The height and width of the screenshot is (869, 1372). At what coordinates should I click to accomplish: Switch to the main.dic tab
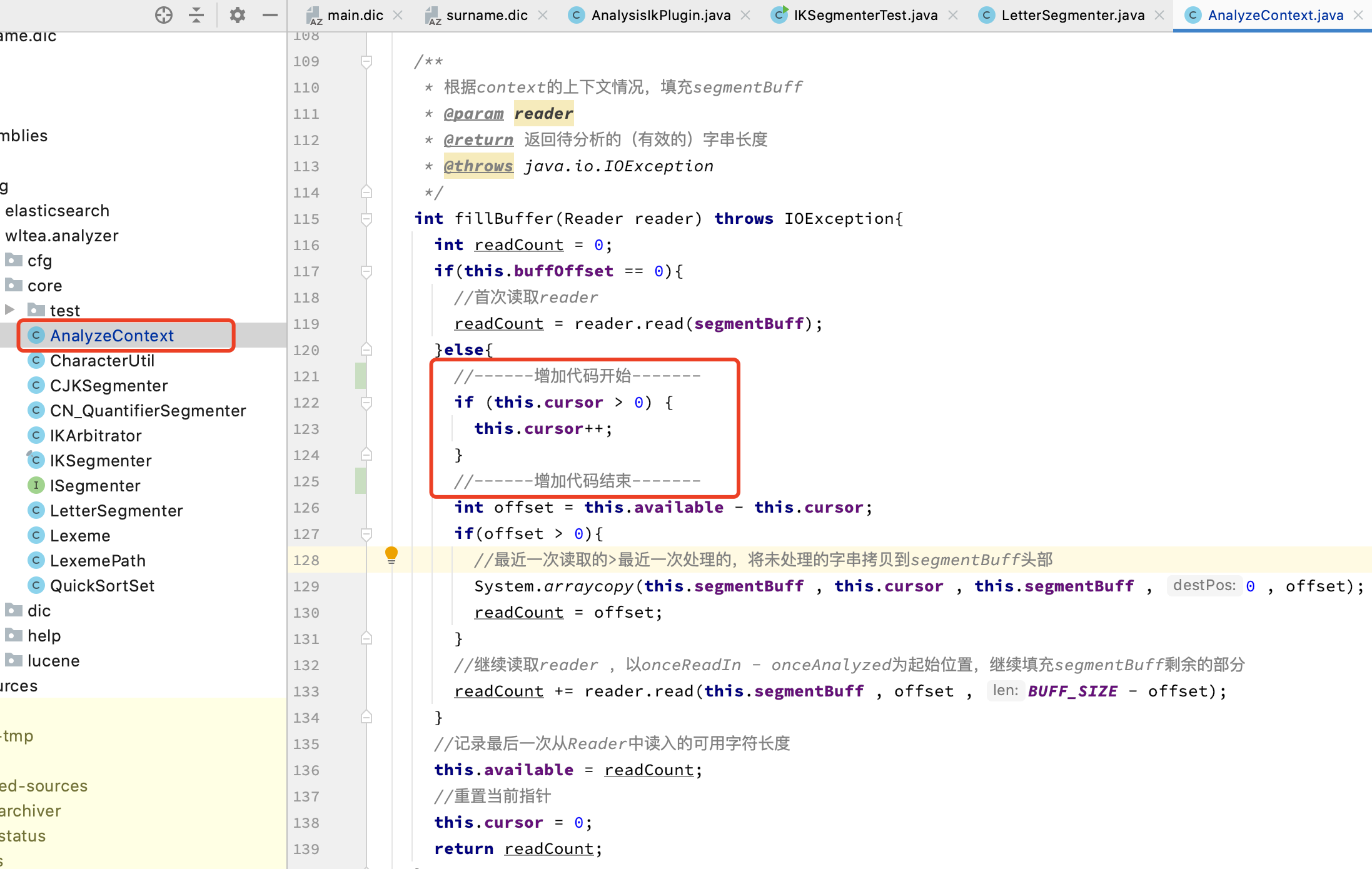click(355, 14)
